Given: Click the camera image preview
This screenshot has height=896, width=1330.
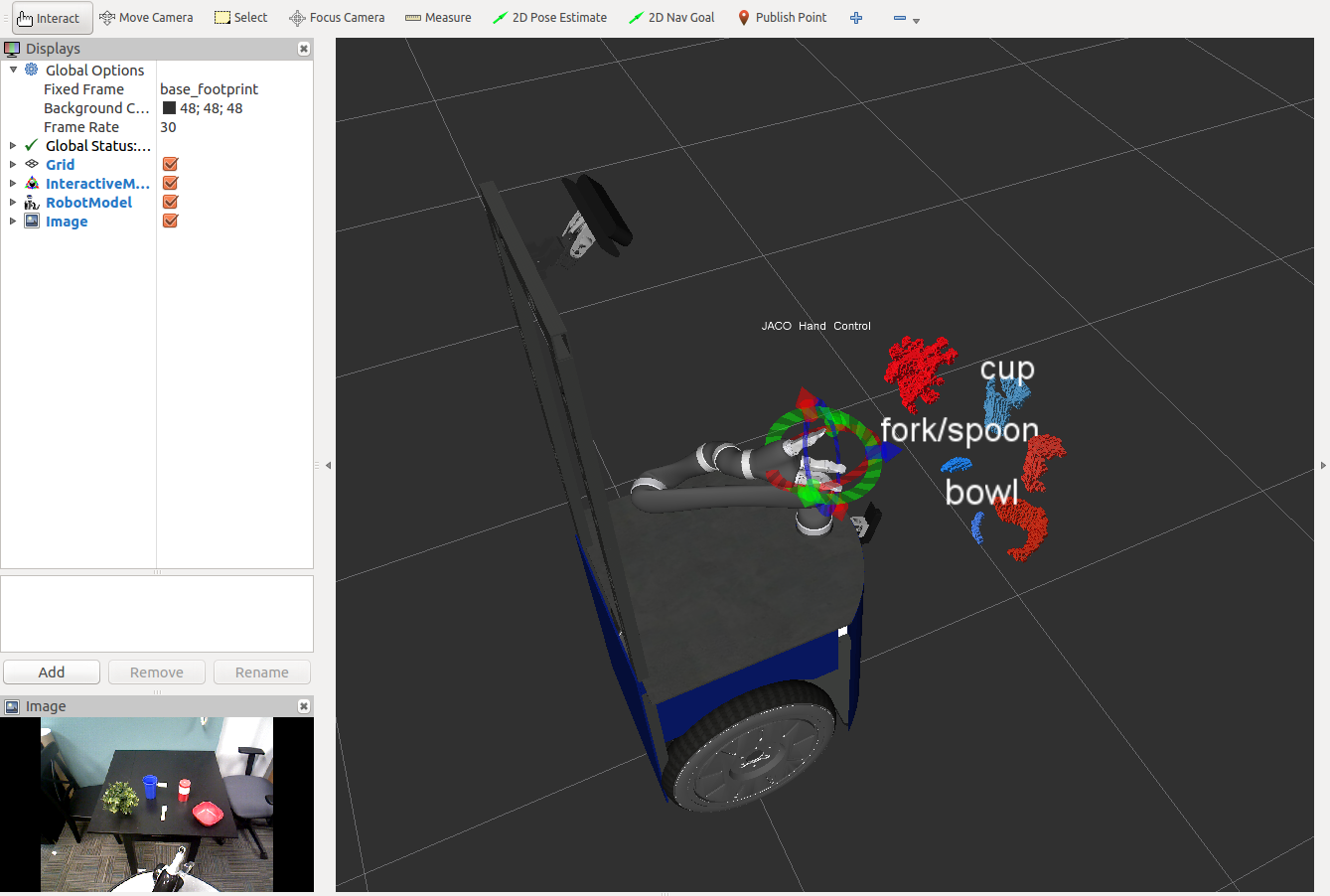Looking at the screenshot, I should pos(157,804).
